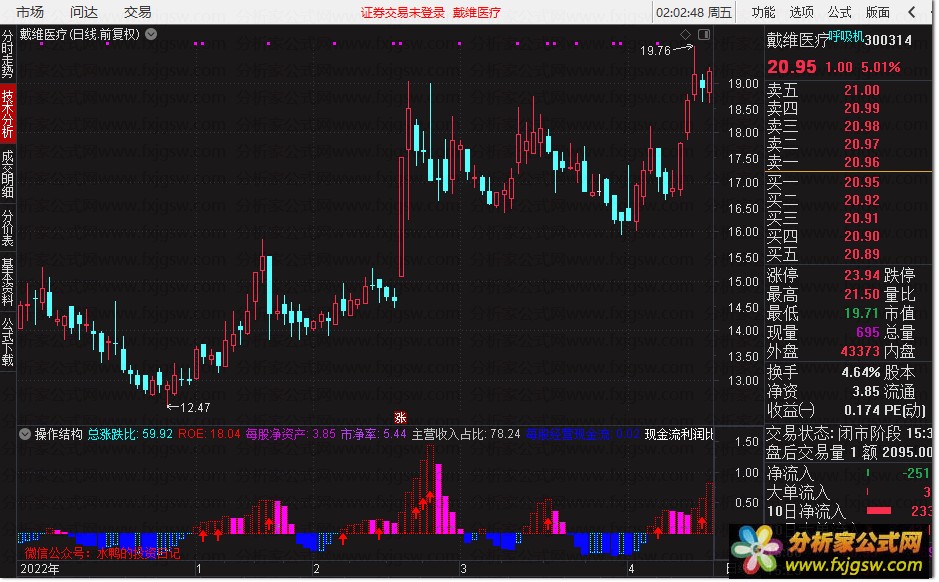Click the 10日净流入 red bar

click(x=879, y=511)
